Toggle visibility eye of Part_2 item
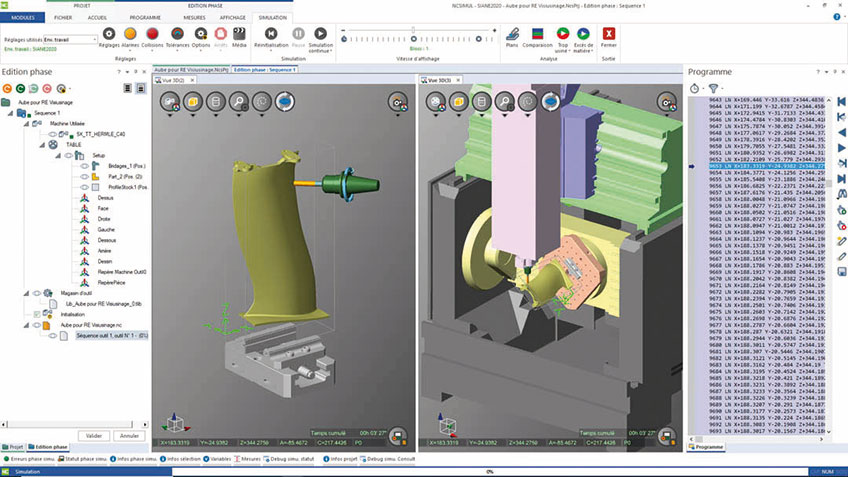Viewport: 848px width, 477px height. [84, 176]
